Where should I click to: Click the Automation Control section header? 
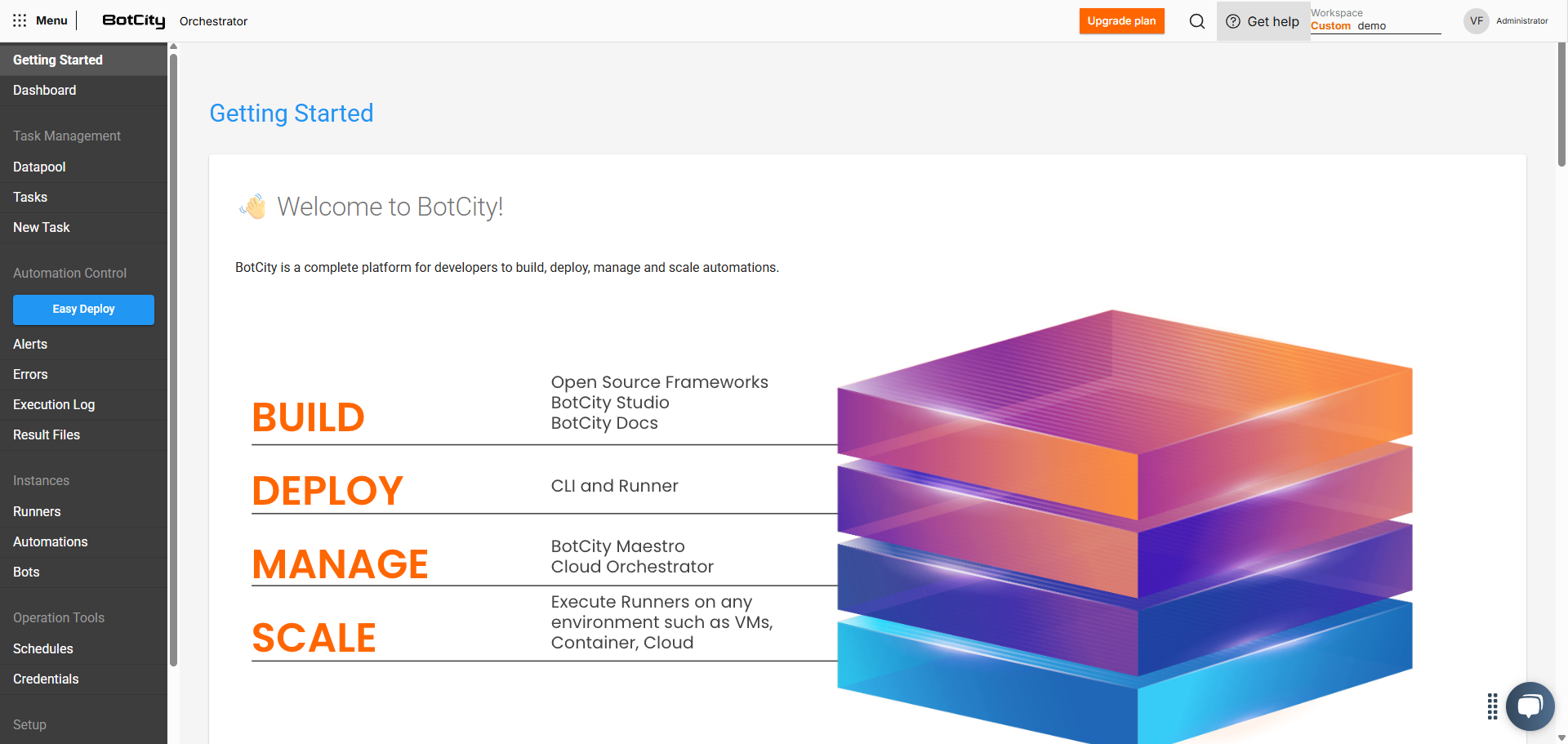click(x=69, y=274)
